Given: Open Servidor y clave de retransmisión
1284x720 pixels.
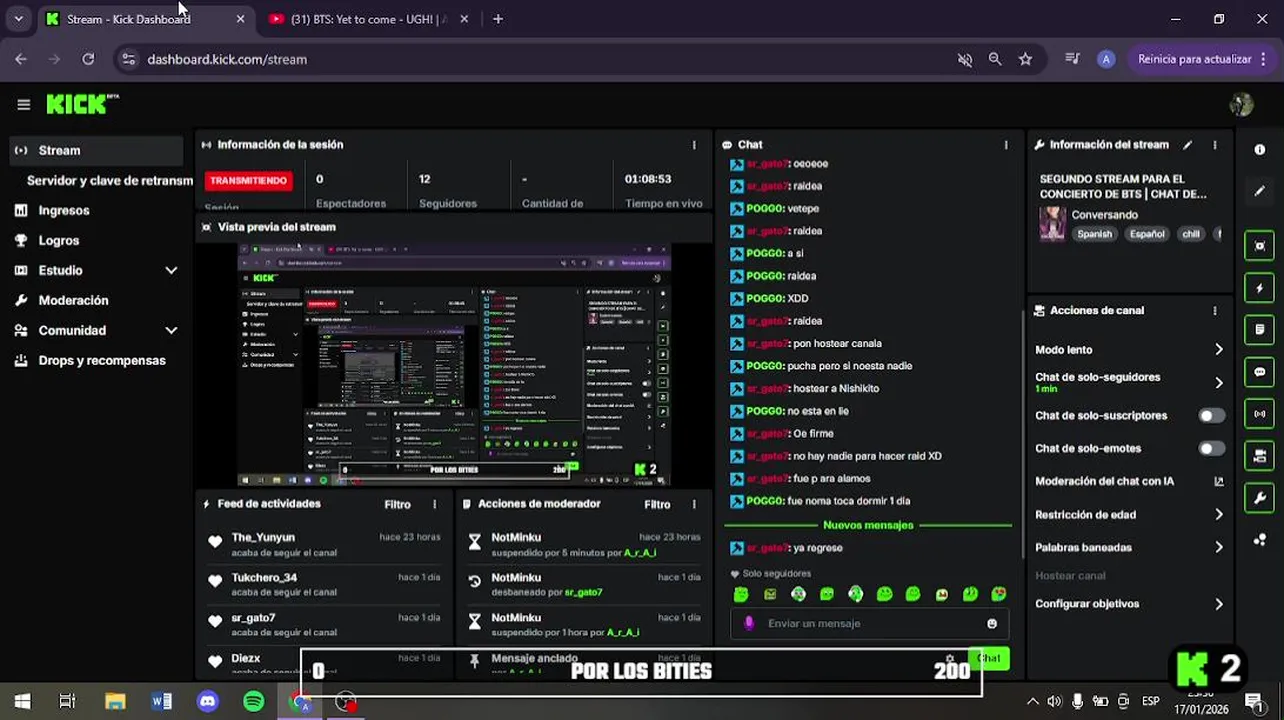Looking at the screenshot, I should point(109,180).
